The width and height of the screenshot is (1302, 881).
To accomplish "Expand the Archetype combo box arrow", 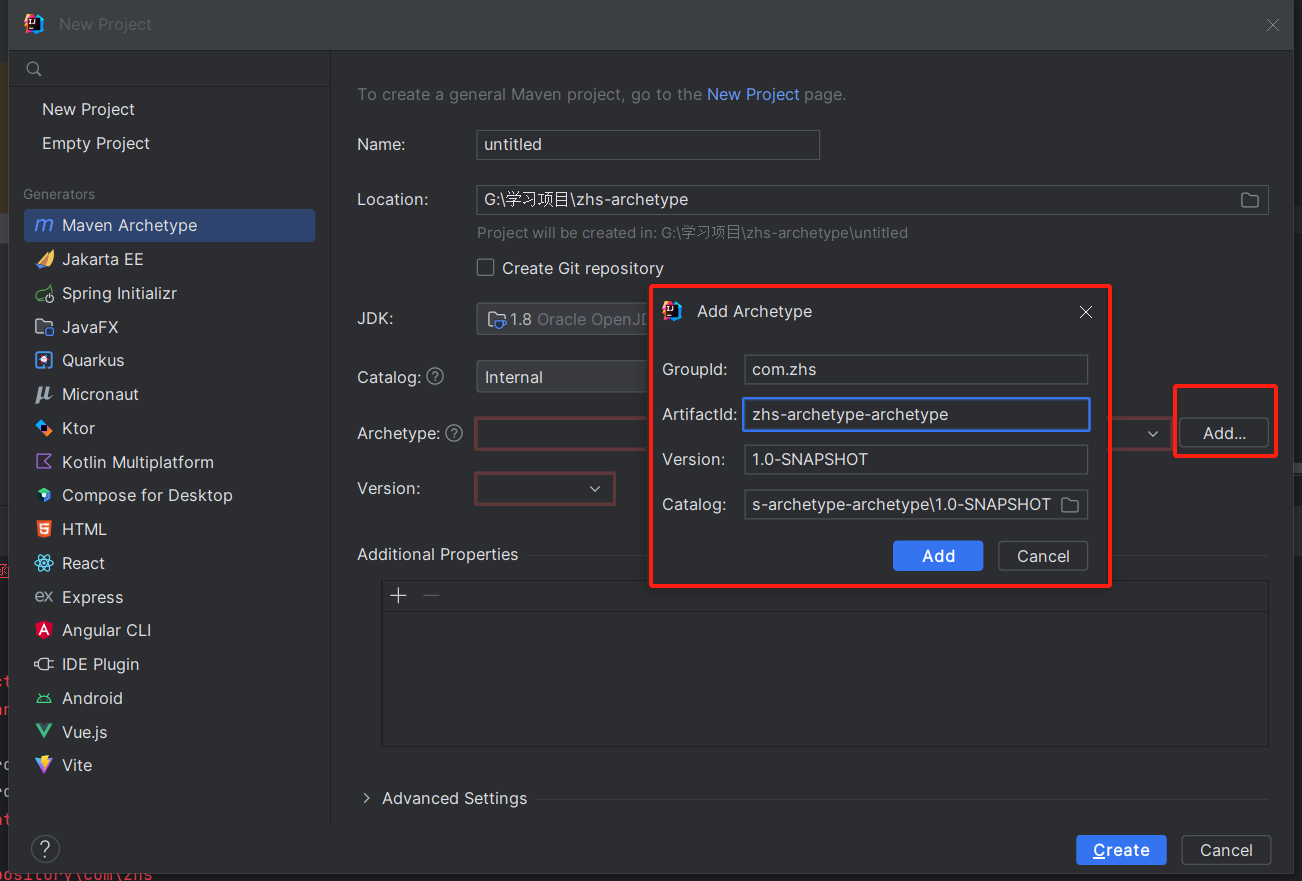I will [x=1152, y=434].
